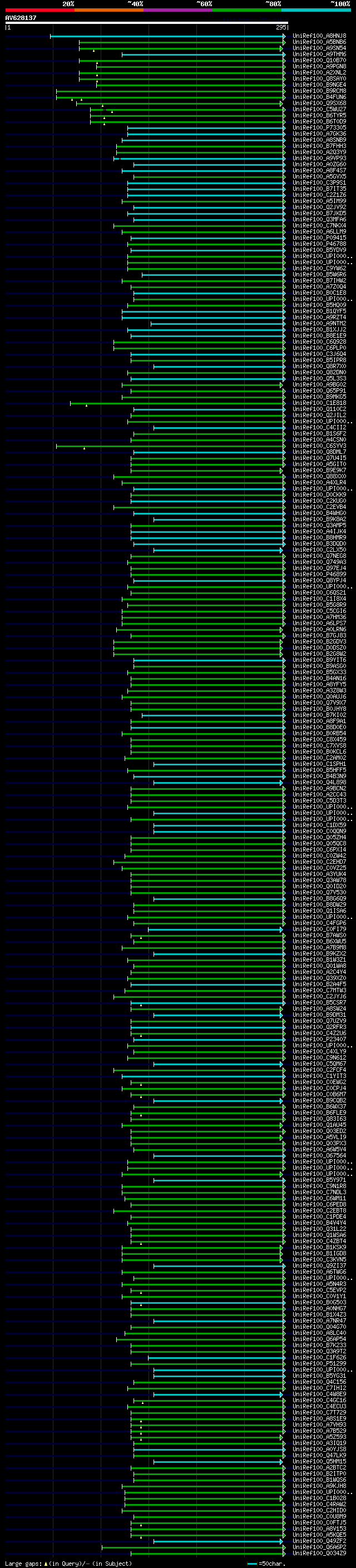
Task: Open the UniRef100_B7IT35 entry
Action: click(x=319, y=189)
